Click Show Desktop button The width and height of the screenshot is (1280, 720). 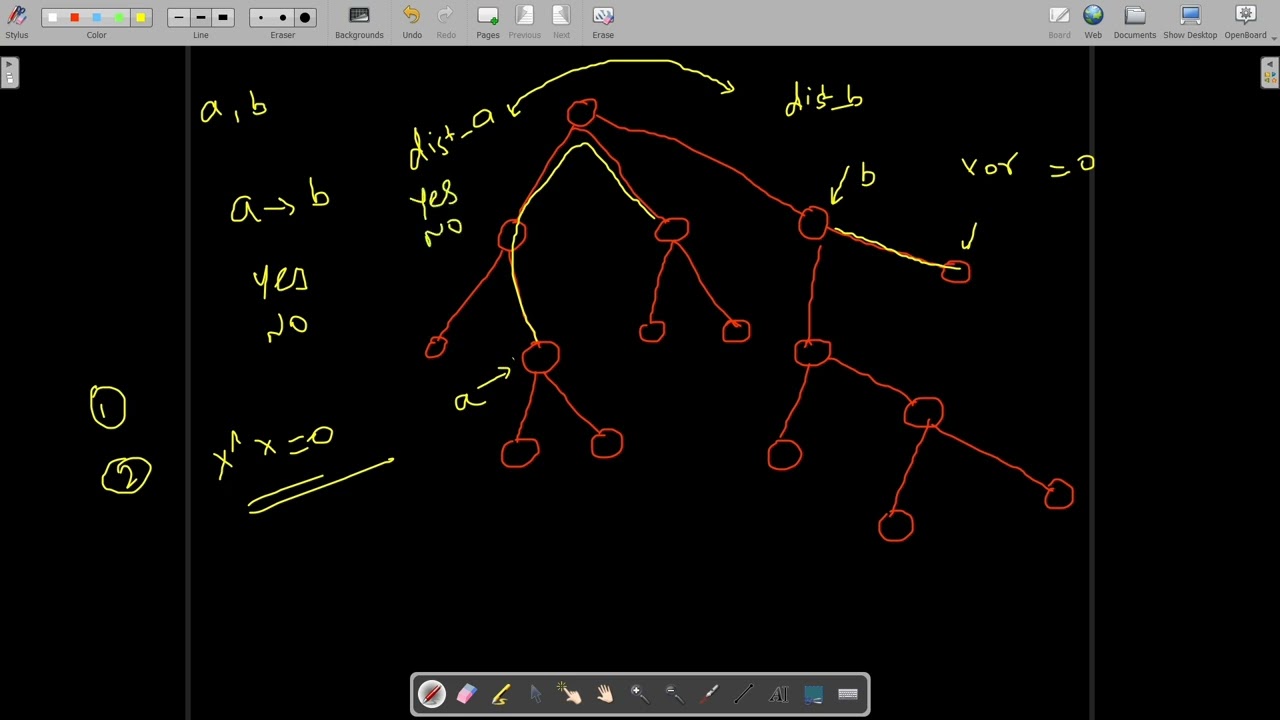click(1190, 22)
